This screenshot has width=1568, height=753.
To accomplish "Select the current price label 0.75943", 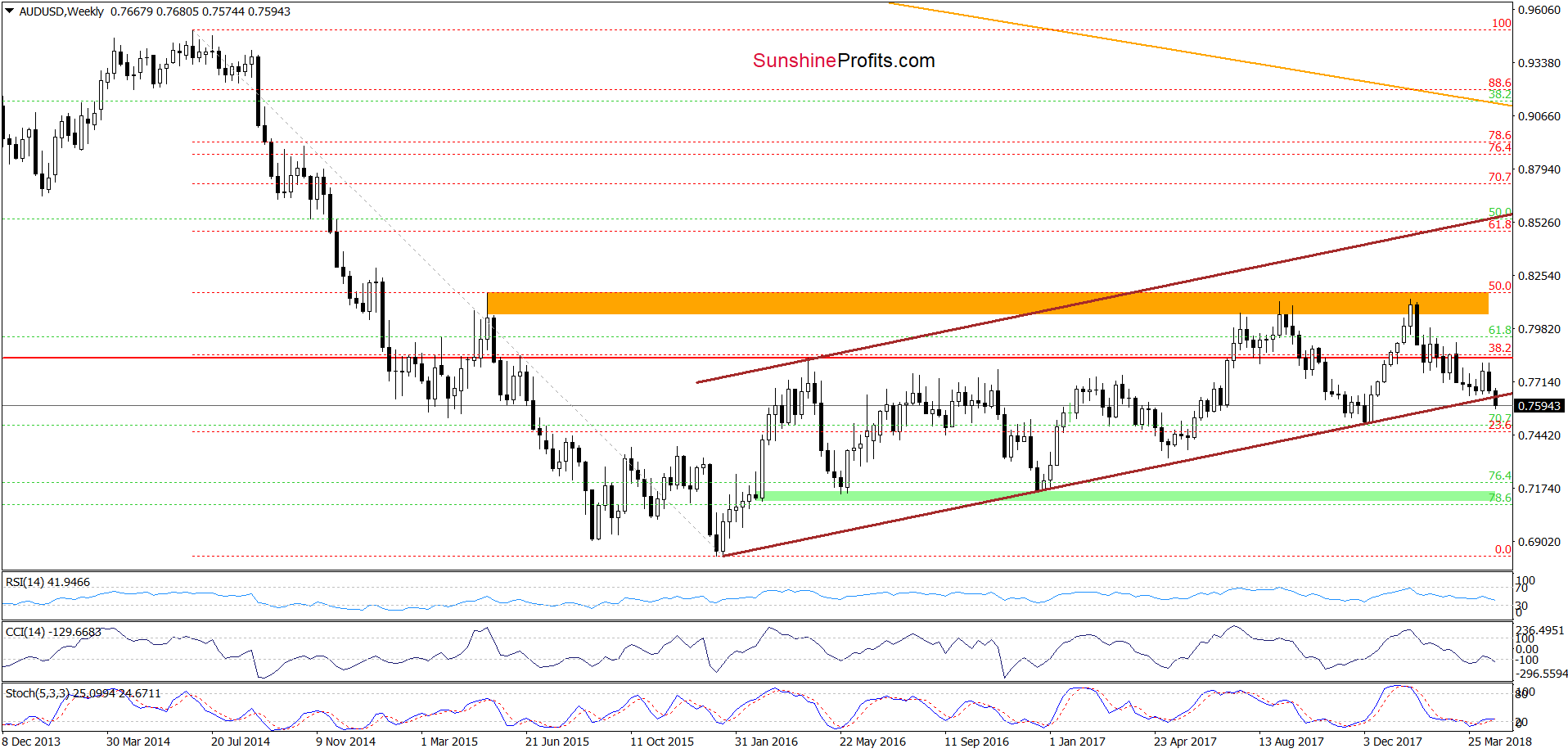I will coord(1539,406).
